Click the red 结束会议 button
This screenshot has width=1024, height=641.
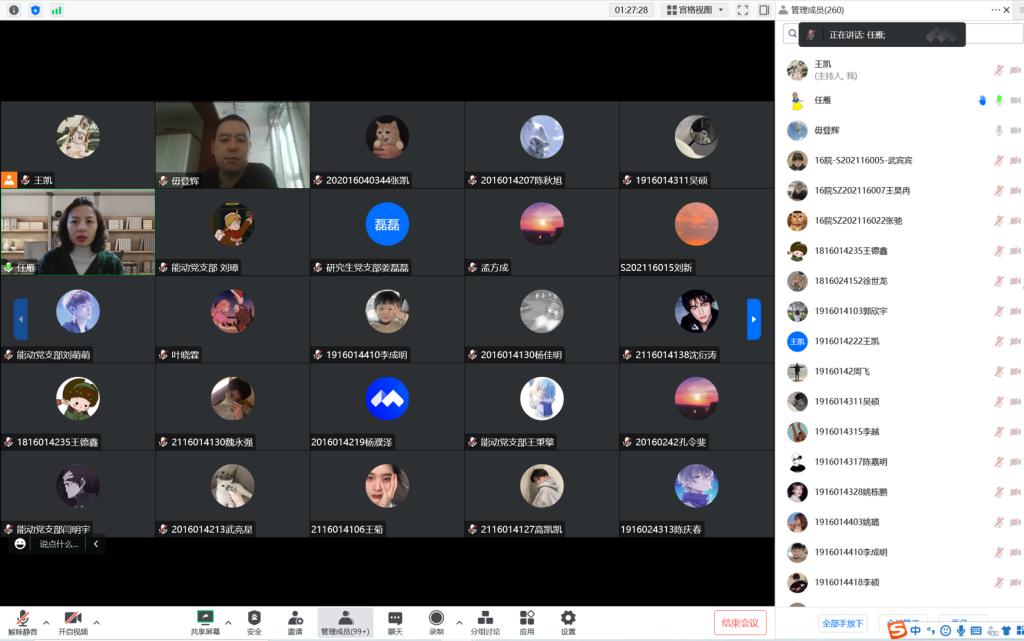pyautogui.click(x=740, y=622)
